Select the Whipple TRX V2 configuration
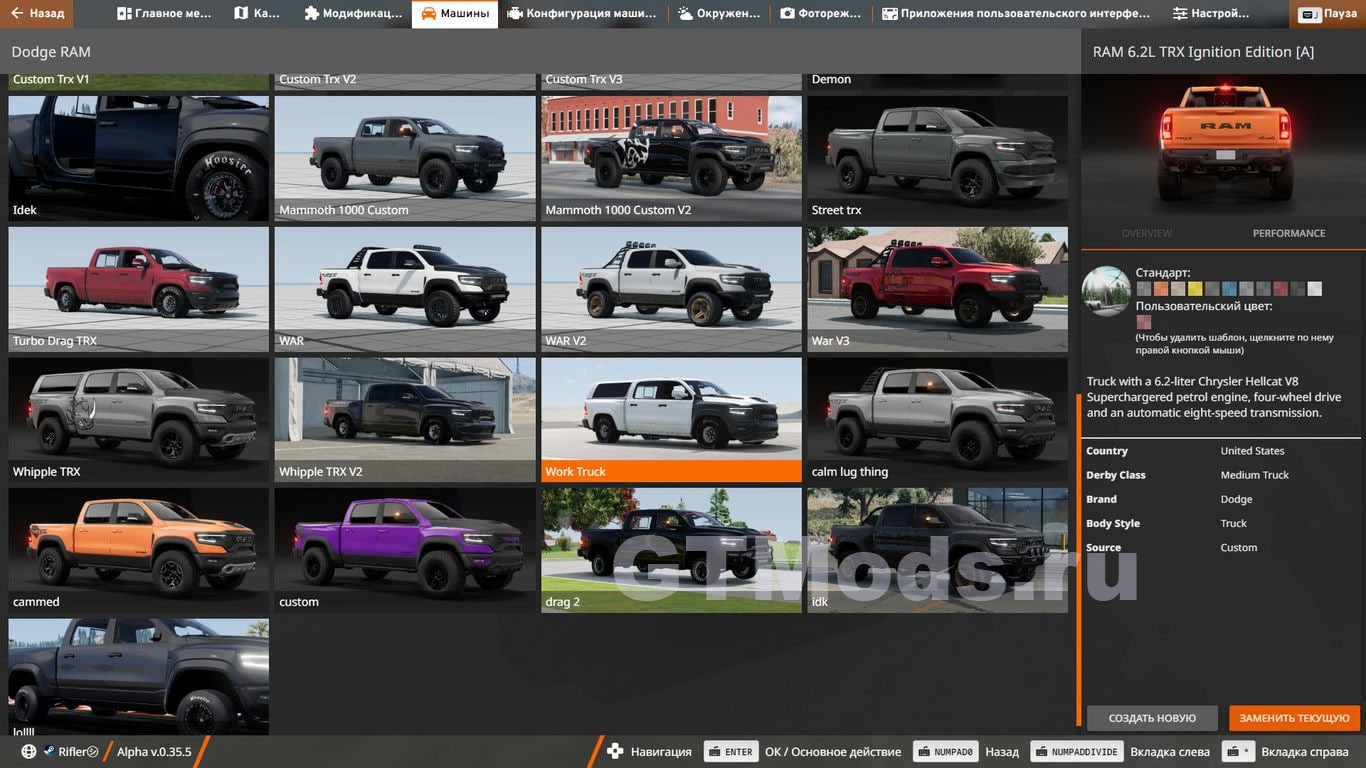The height and width of the screenshot is (768, 1366). coord(405,420)
